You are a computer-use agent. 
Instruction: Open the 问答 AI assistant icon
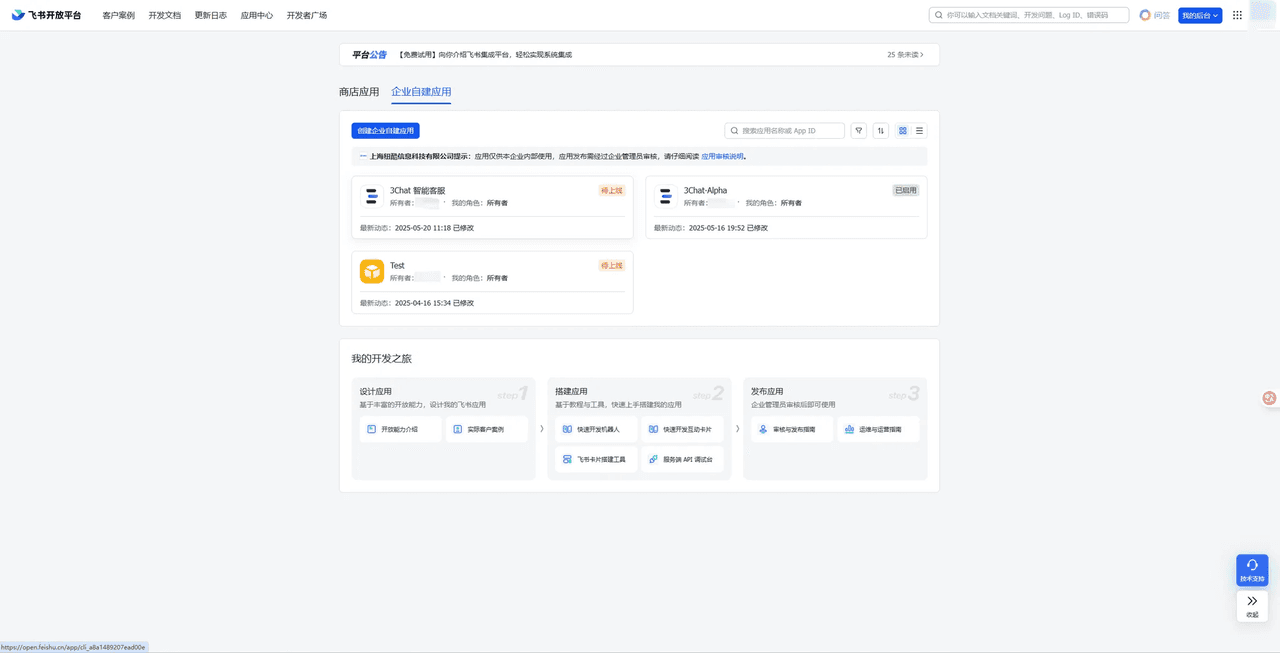1145,15
